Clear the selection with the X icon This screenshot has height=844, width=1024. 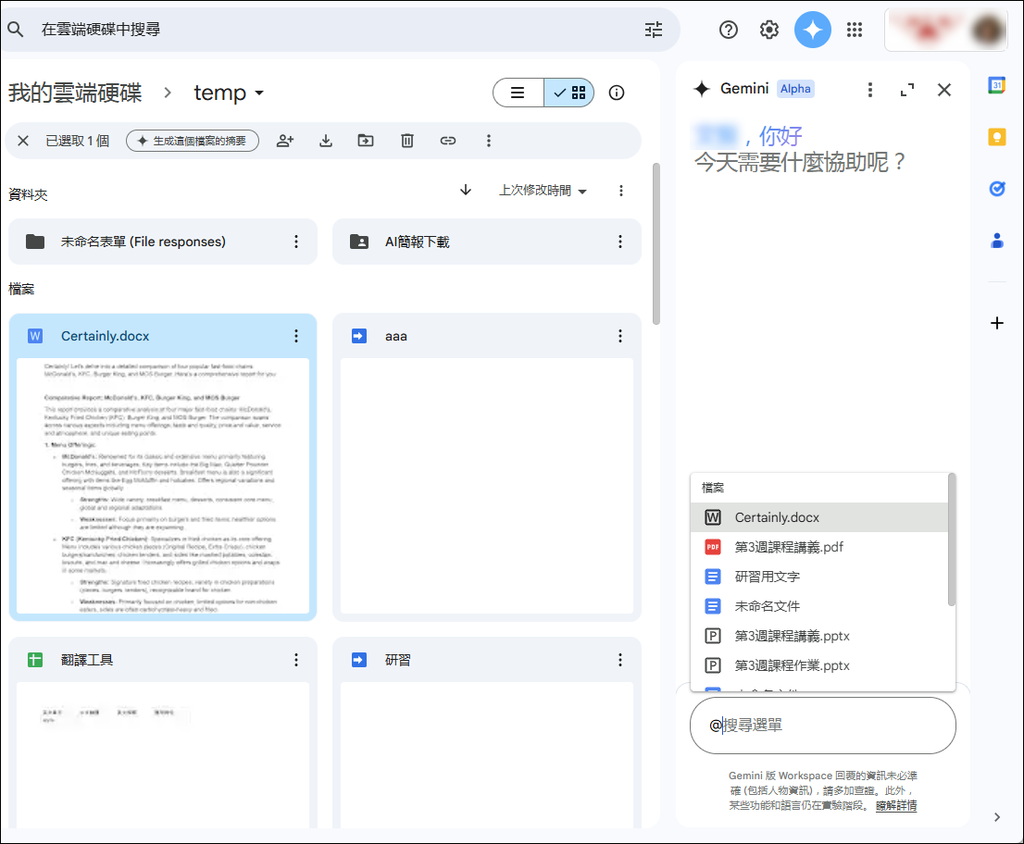23,140
